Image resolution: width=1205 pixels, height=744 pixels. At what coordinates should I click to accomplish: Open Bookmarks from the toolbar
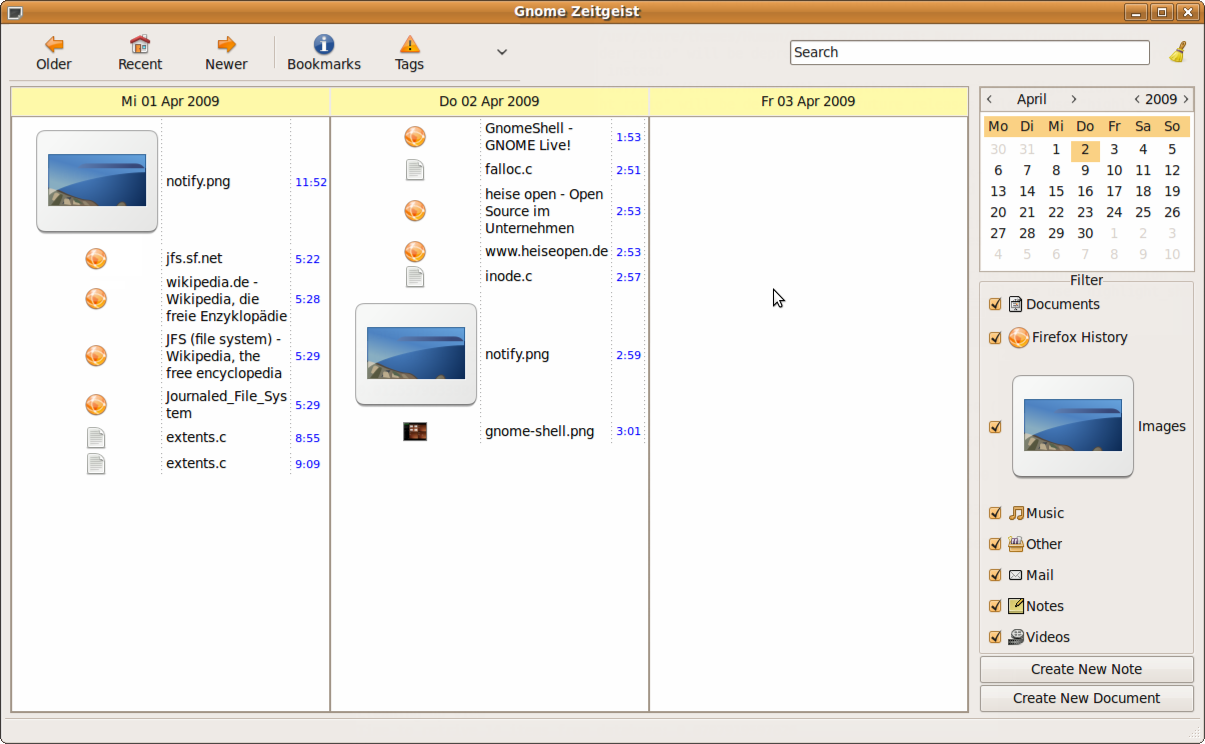click(324, 45)
